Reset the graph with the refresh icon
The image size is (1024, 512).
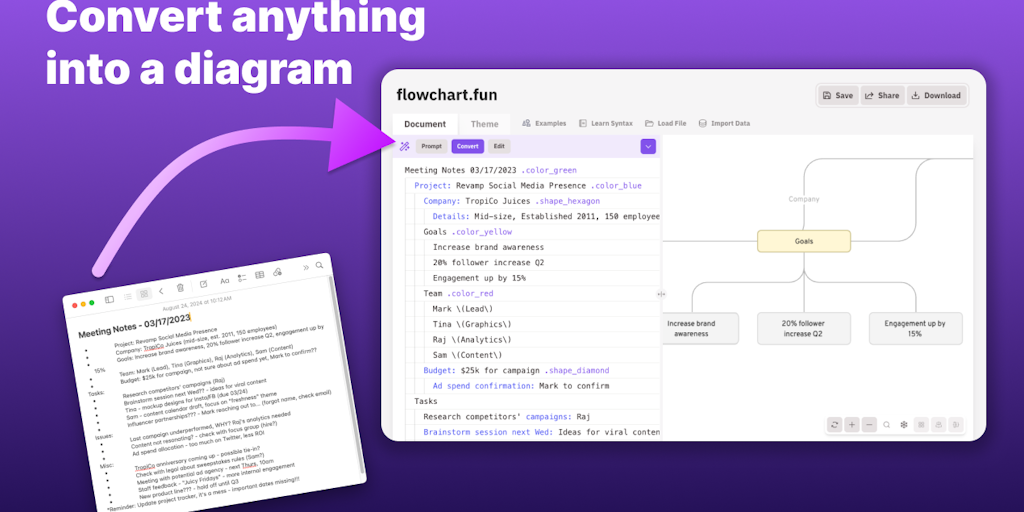pyautogui.click(x=835, y=424)
